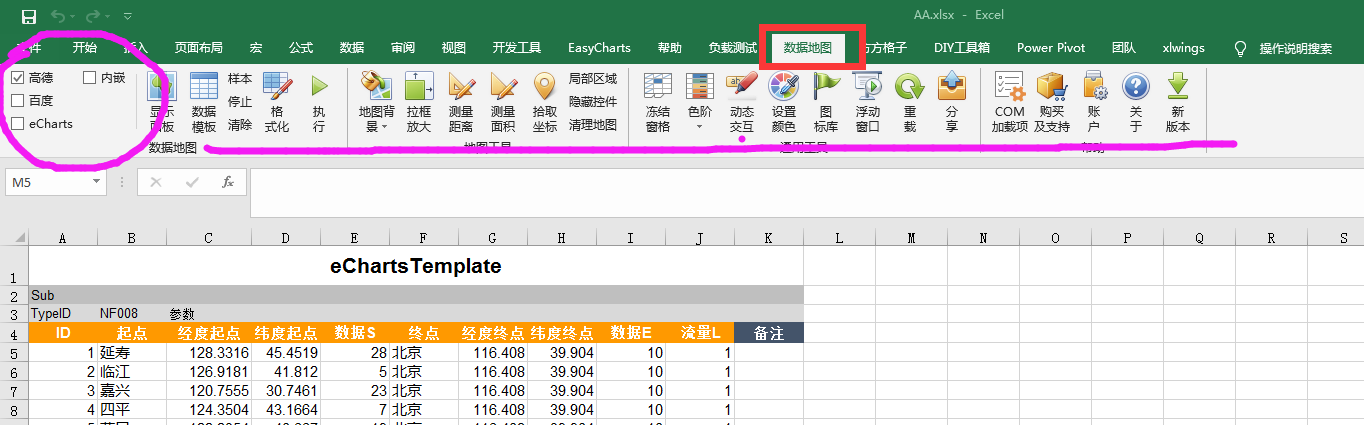
Task: Click the 停止 button
Action: point(240,101)
